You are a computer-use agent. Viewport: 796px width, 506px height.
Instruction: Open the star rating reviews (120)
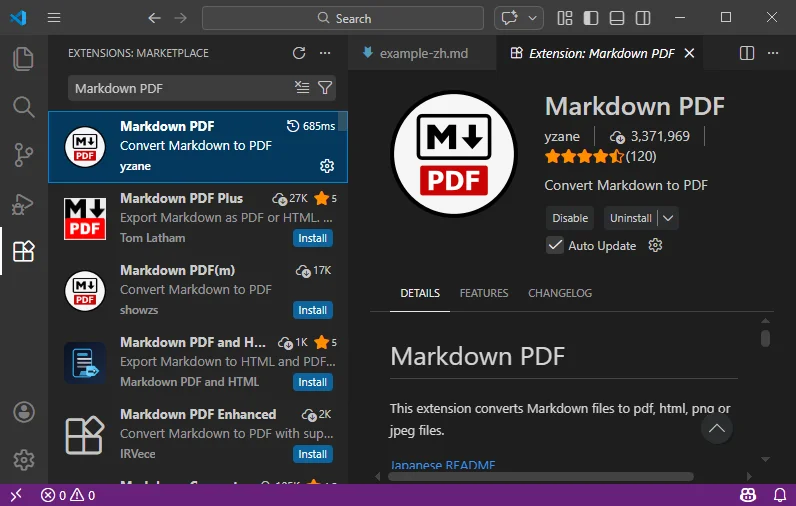click(x=601, y=156)
